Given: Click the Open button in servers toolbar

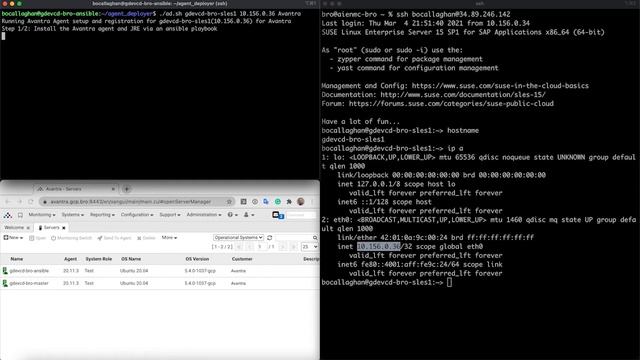Looking at the screenshot, I should pyautogui.click(x=38, y=238).
